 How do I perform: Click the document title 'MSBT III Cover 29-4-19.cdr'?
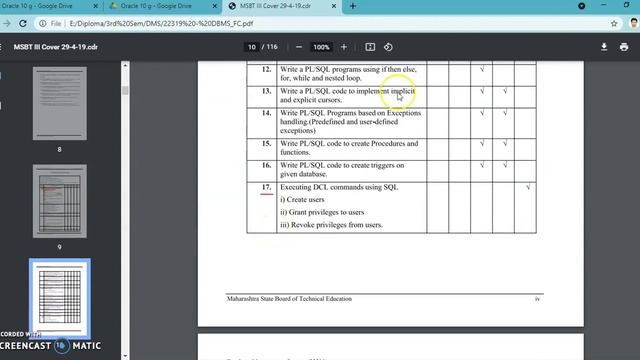pyautogui.click(x=56, y=47)
